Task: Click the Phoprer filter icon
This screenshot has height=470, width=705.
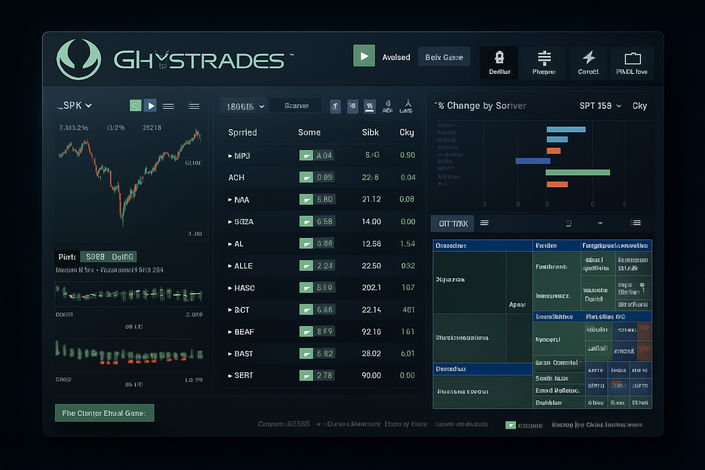Action: tap(545, 62)
